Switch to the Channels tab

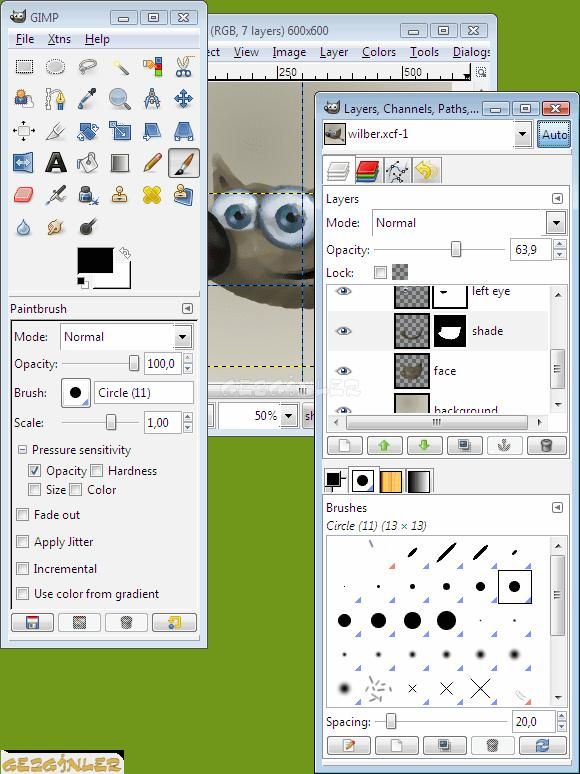[x=367, y=171]
